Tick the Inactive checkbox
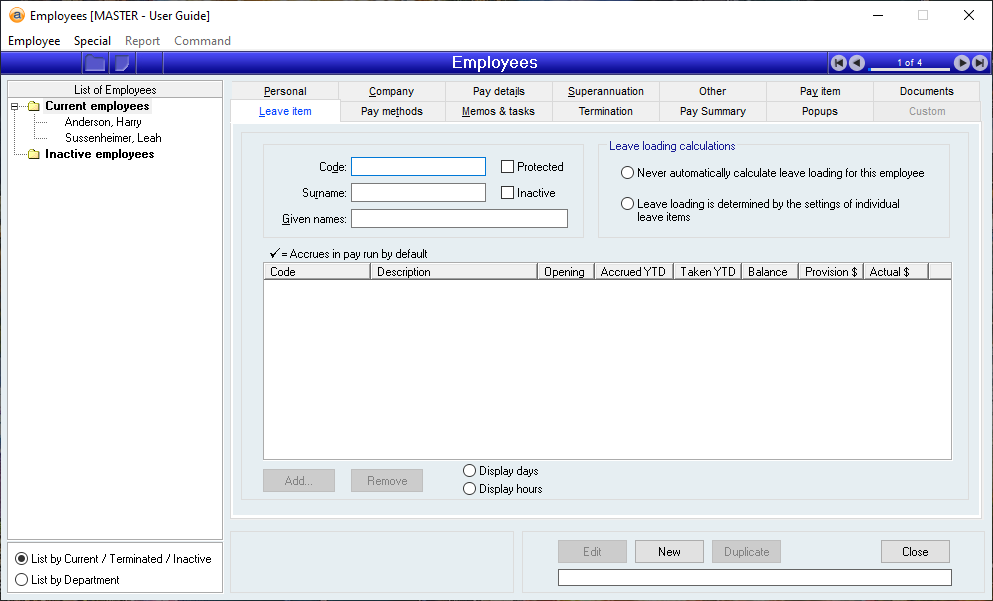The width and height of the screenshot is (993, 601). click(x=508, y=193)
